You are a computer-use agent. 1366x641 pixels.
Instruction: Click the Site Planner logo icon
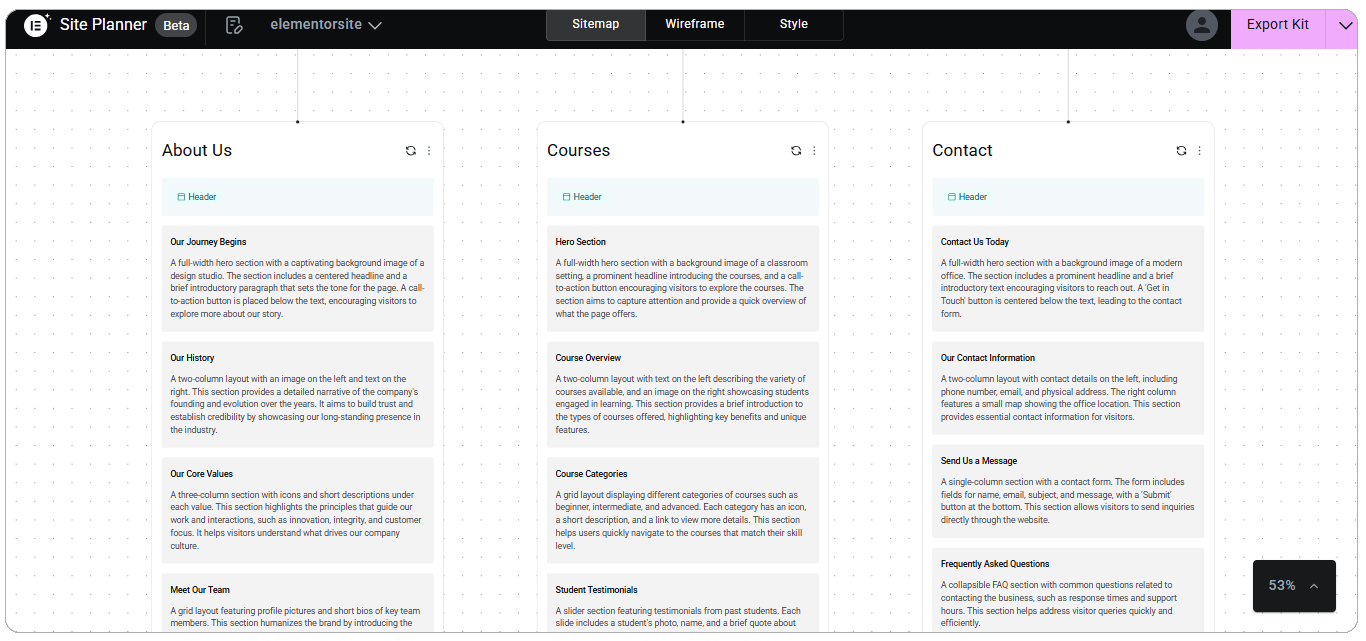point(36,24)
